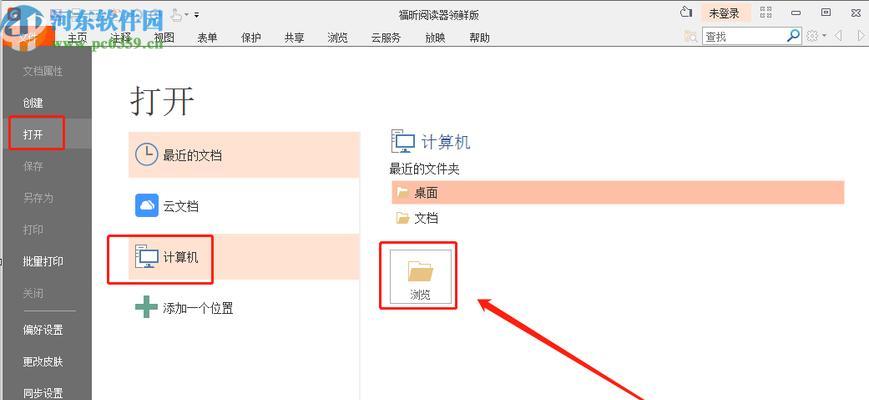
Task: Choose 关闭 in the file sidebar
Action: click(x=33, y=293)
